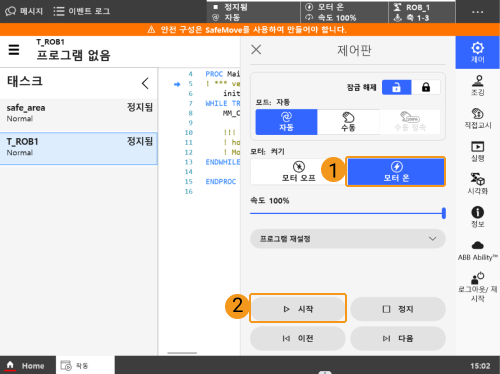This screenshot has height=374, width=500.
Task: Click the 시작 start button
Action: (298, 309)
